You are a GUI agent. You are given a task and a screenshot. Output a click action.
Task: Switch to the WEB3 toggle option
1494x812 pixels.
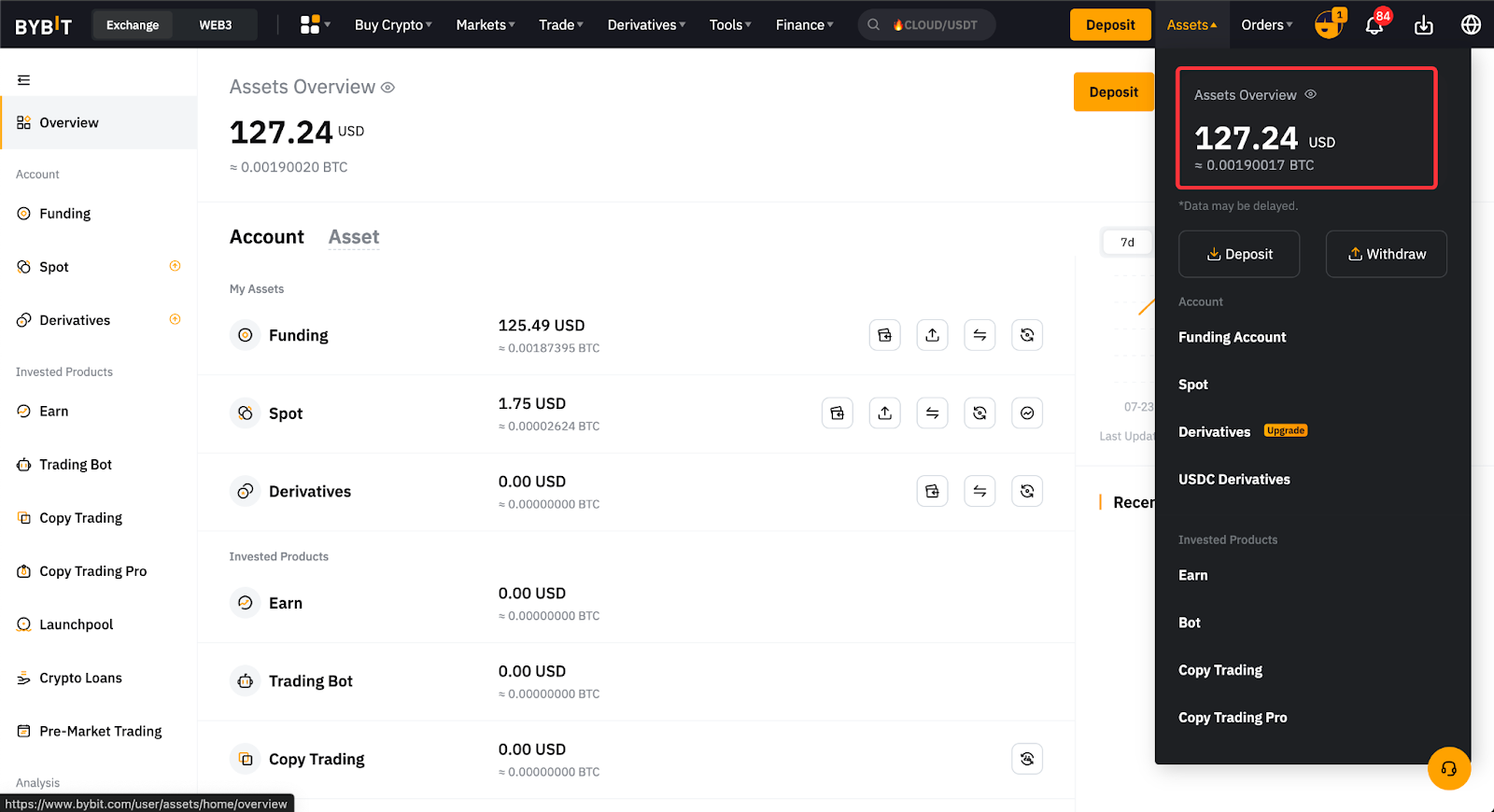coord(215,25)
